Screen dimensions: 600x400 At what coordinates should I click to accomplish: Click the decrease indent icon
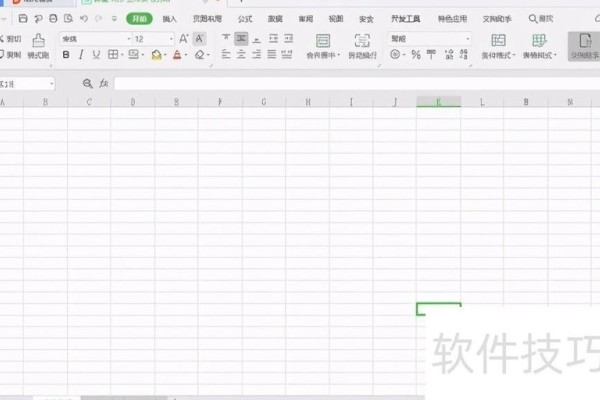pyautogui.click(x=273, y=38)
